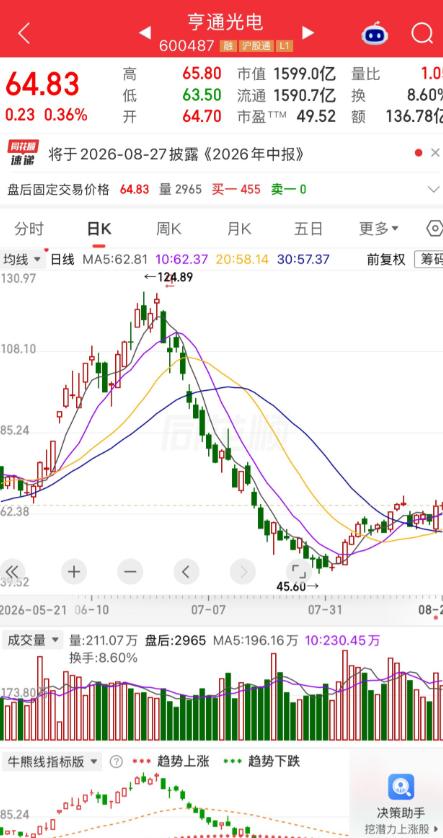Viewport: 443px width, 838px height.
Task: Click the current price 64.83
Action: pos(43,84)
